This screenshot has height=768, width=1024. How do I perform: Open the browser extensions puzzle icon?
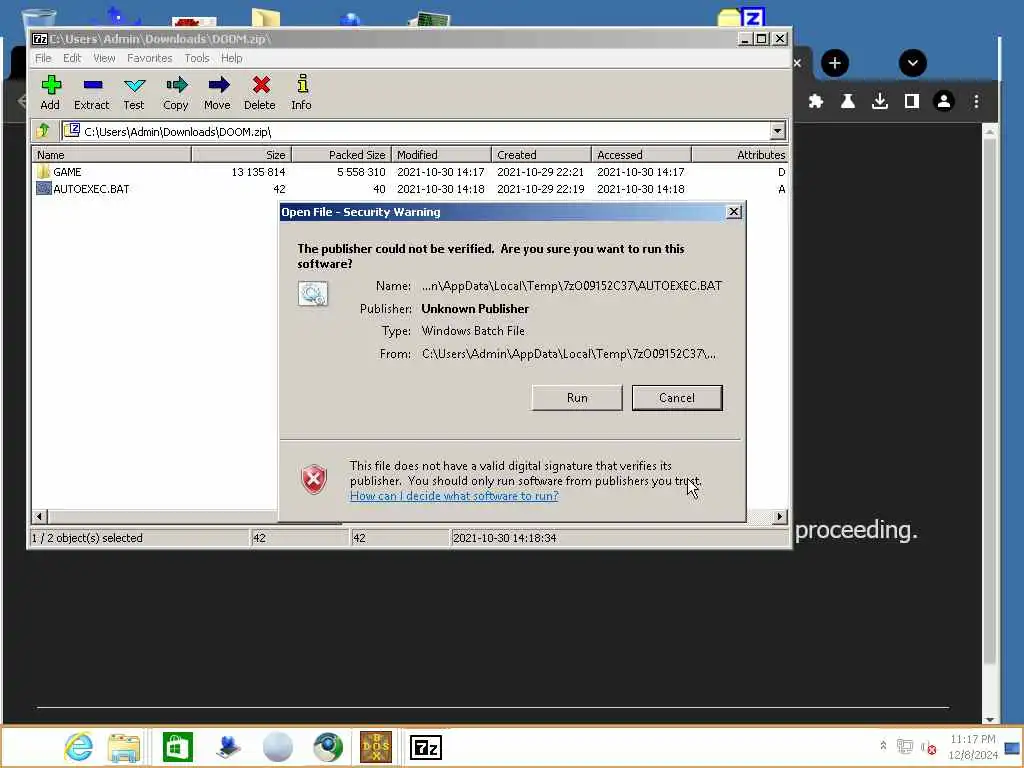coord(816,101)
